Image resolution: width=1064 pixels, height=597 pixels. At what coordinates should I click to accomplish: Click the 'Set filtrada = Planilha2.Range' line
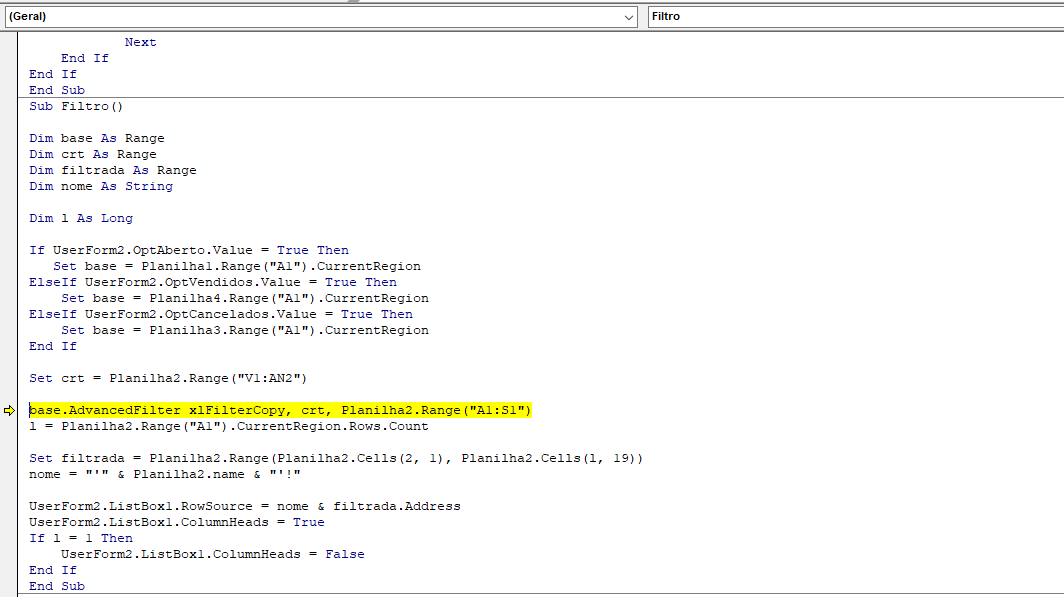[x=336, y=459]
